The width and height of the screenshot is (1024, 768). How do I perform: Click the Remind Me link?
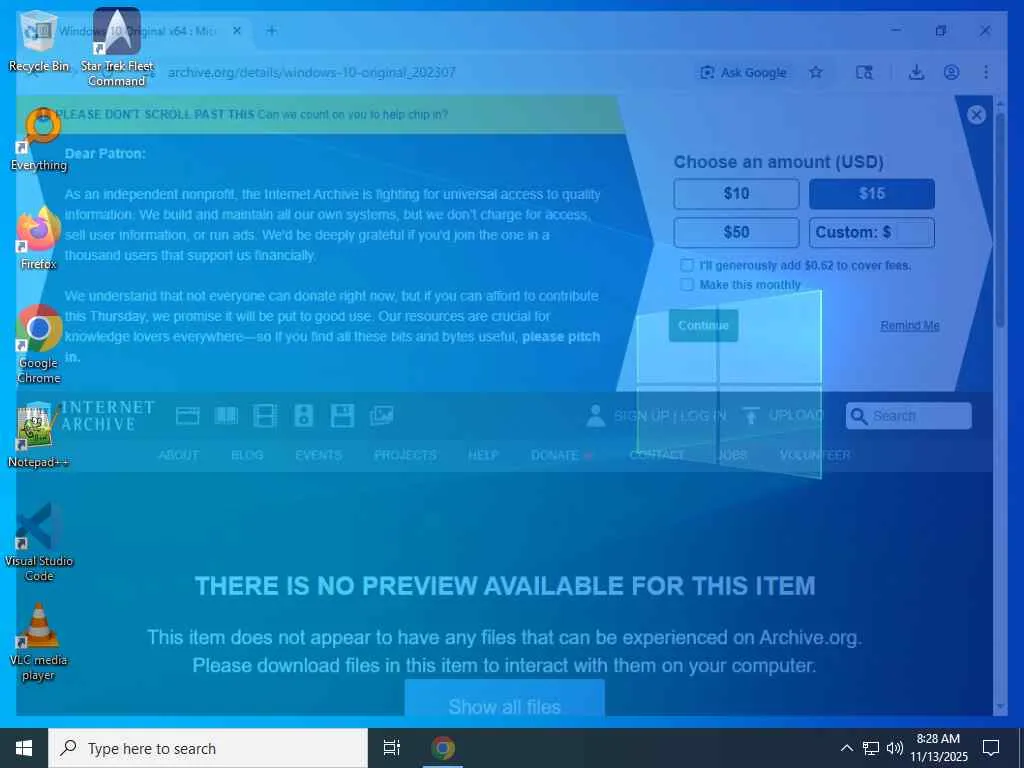pos(910,325)
